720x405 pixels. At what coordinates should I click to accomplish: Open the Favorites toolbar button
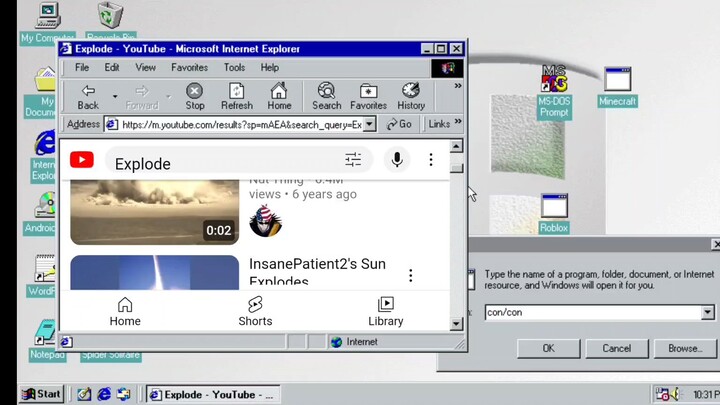(368, 97)
